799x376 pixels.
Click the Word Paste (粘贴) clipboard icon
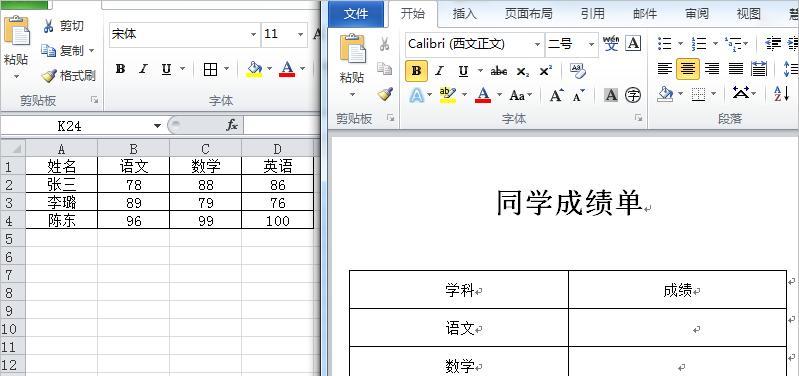click(x=353, y=49)
